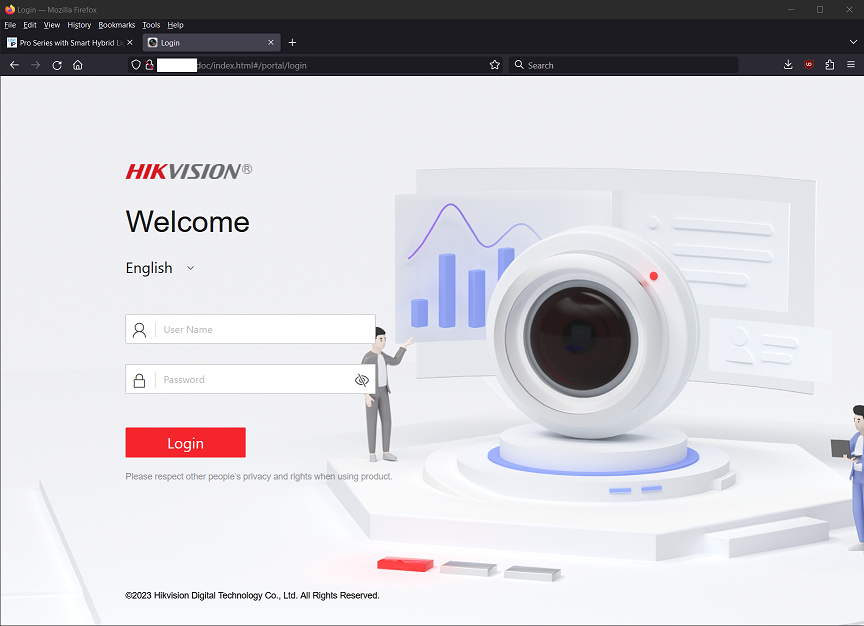Viewport: 864px width, 626px height.
Task: Focus the Password input field
Action: click(250, 379)
